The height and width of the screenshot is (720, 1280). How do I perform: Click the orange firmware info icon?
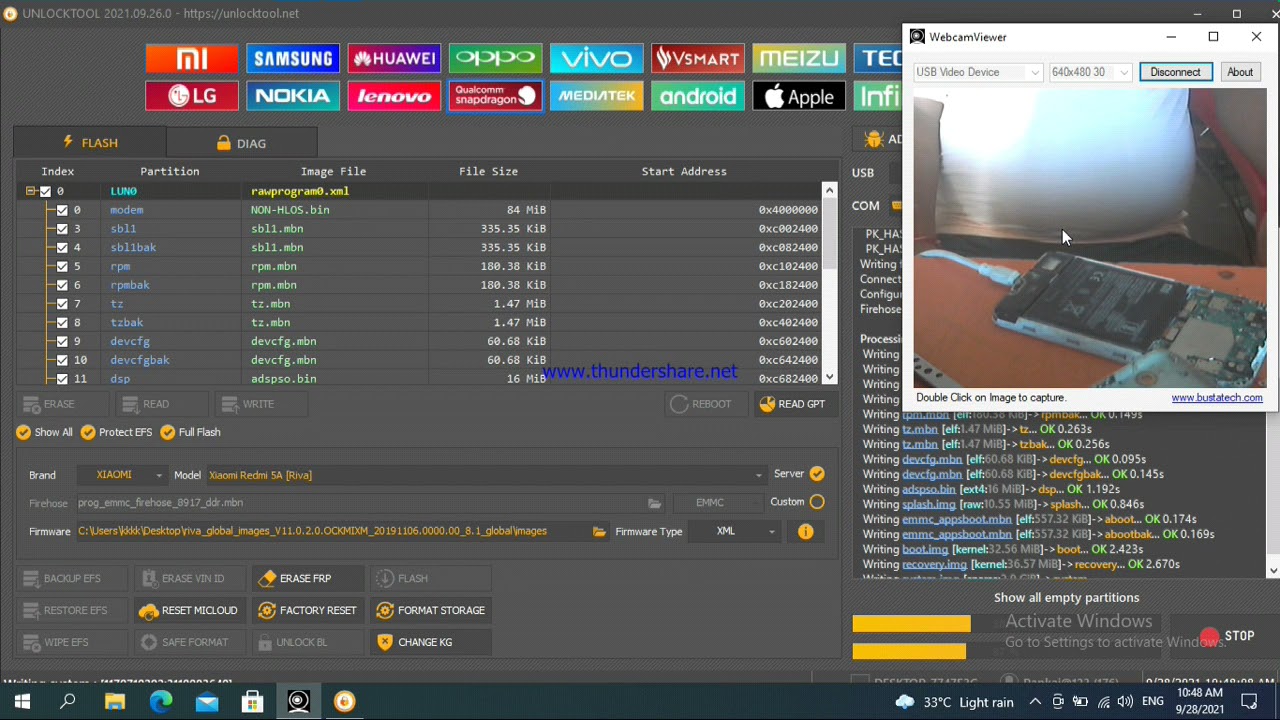click(x=805, y=532)
